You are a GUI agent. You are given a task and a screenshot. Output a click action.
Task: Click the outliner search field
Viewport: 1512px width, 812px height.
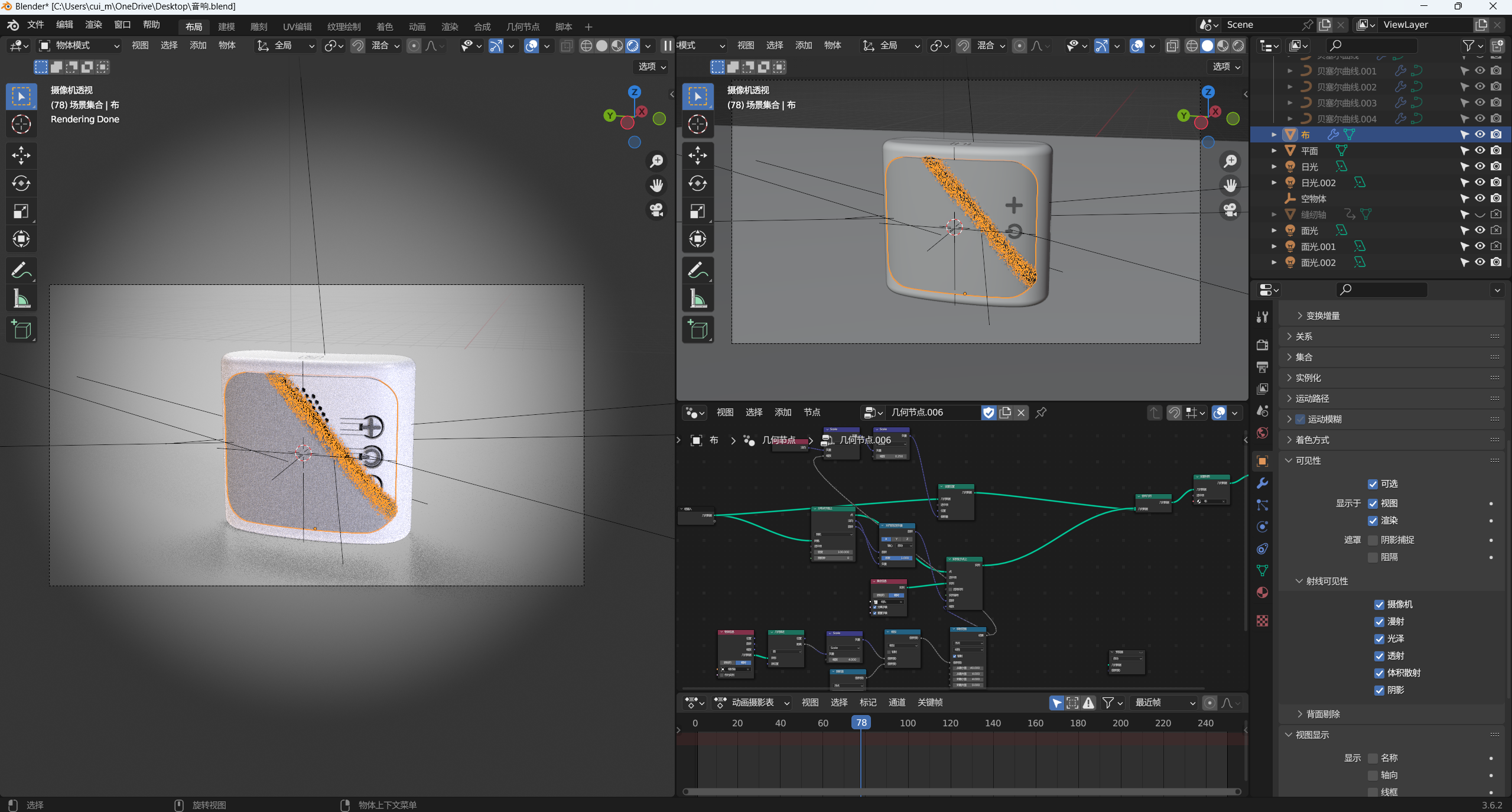pyautogui.click(x=1371, y=46)
